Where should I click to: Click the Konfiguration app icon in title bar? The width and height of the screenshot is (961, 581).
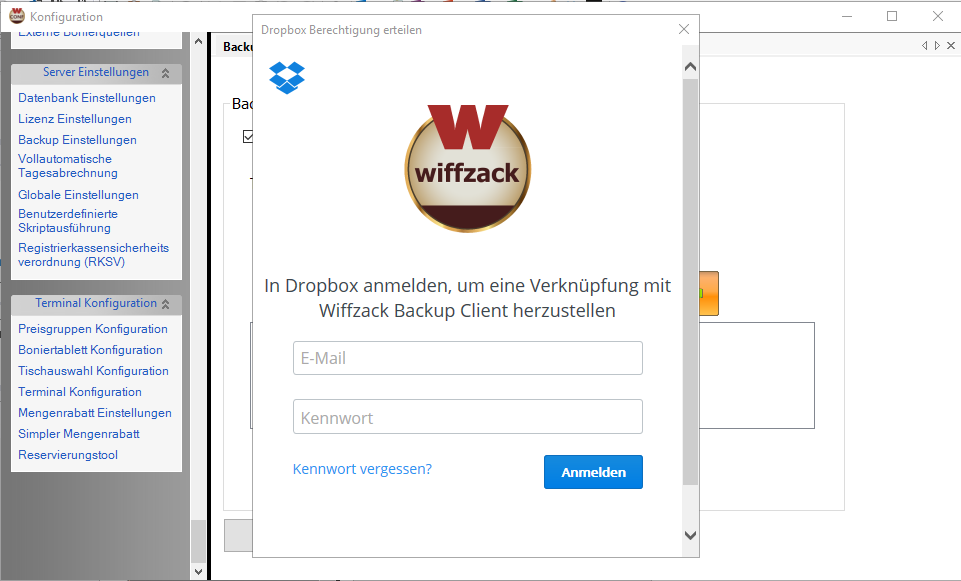[x=16, y=16]
